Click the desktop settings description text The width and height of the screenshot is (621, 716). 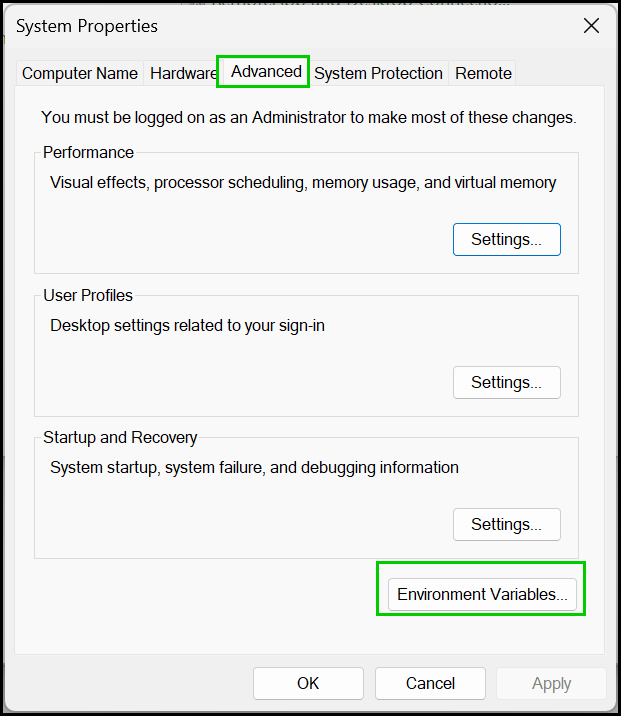[187, 325]
